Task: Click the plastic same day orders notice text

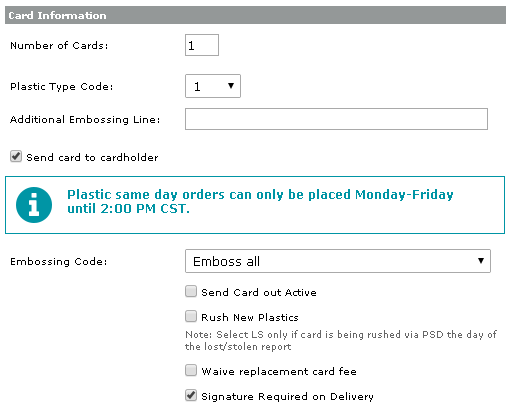Action: [260, 201]
